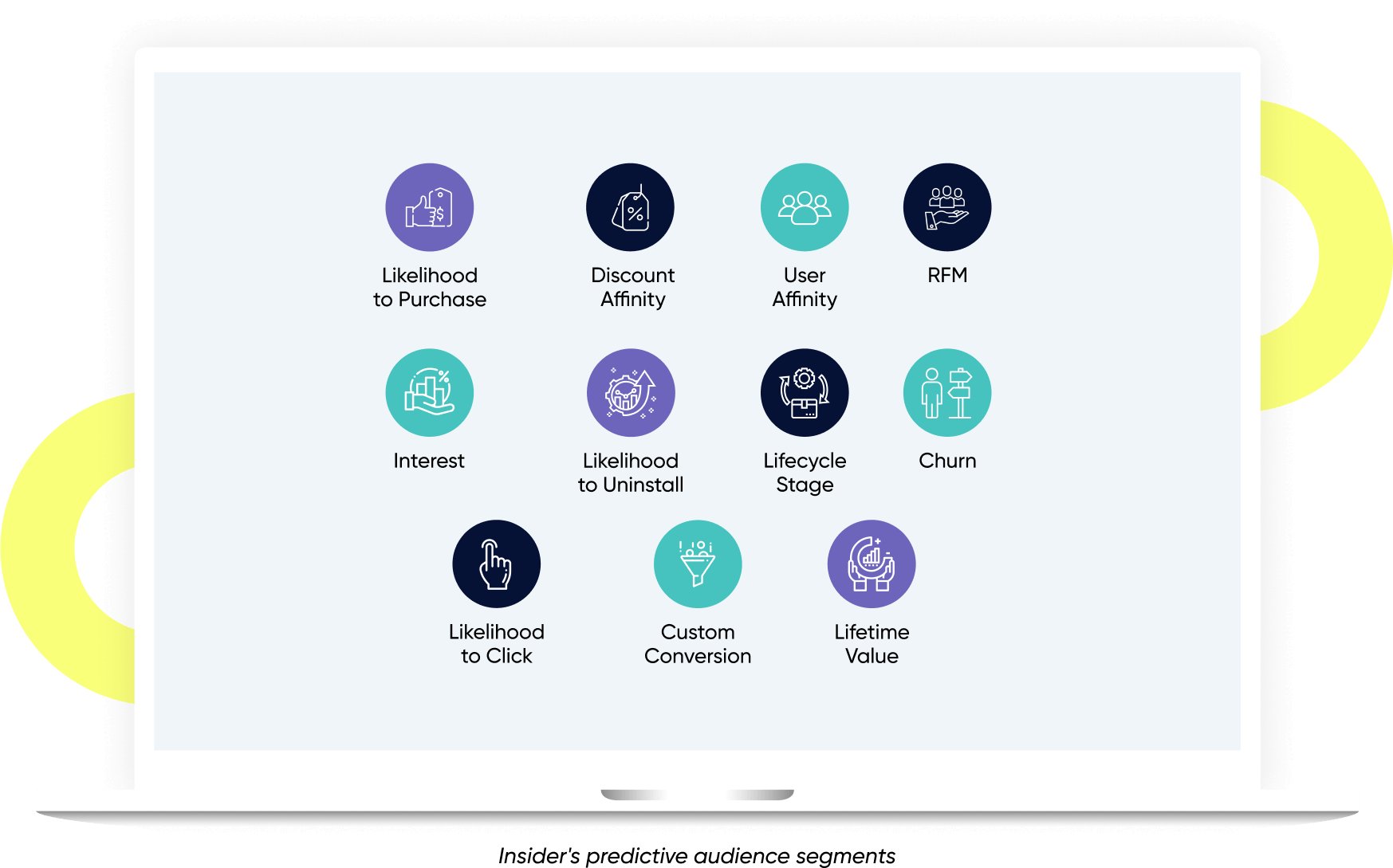Viewport: 1393px width, 868px height.
Task: Select the Churn signpost icon
Action: point(946,392)
